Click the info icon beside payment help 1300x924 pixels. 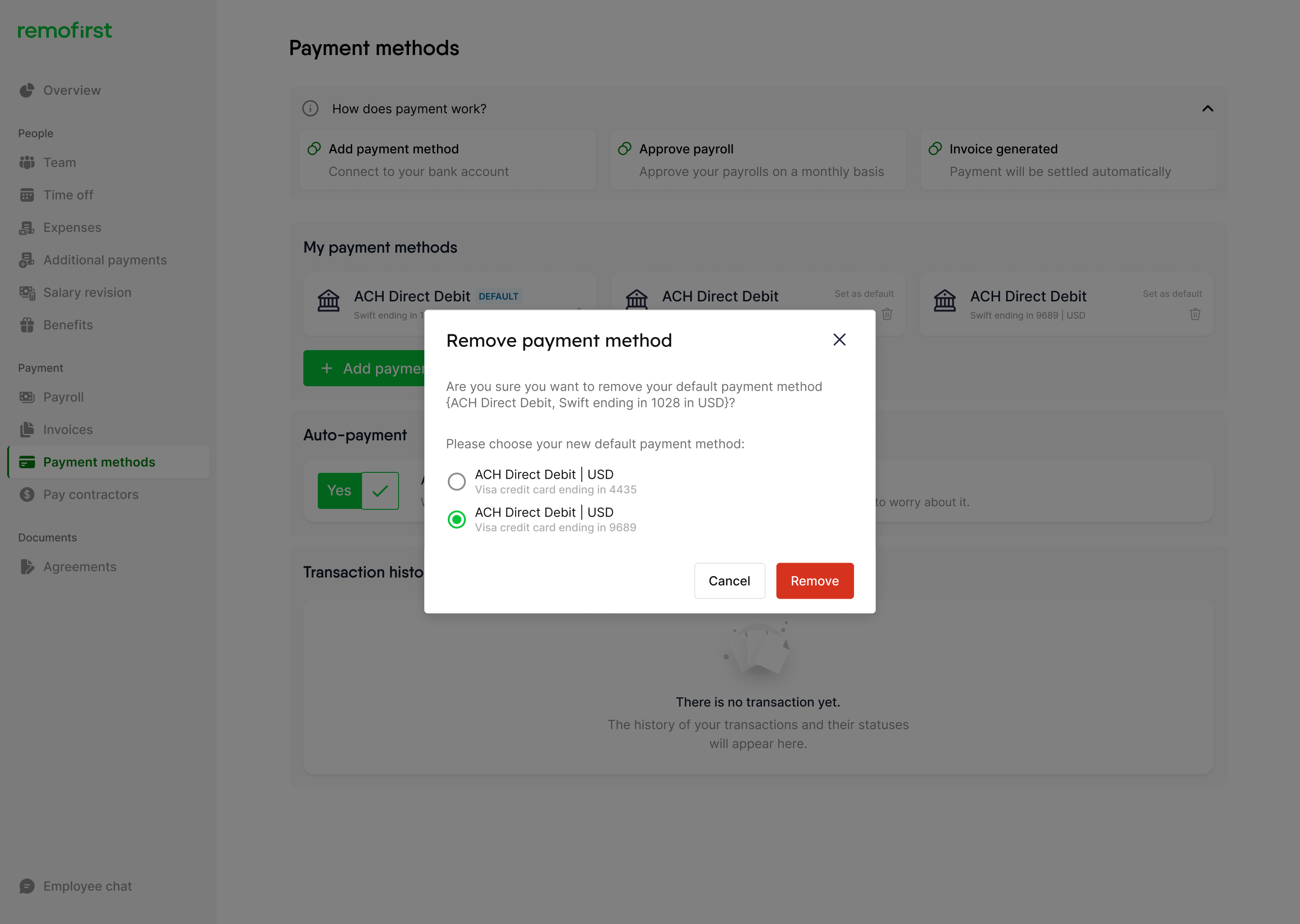coord(310,109)
